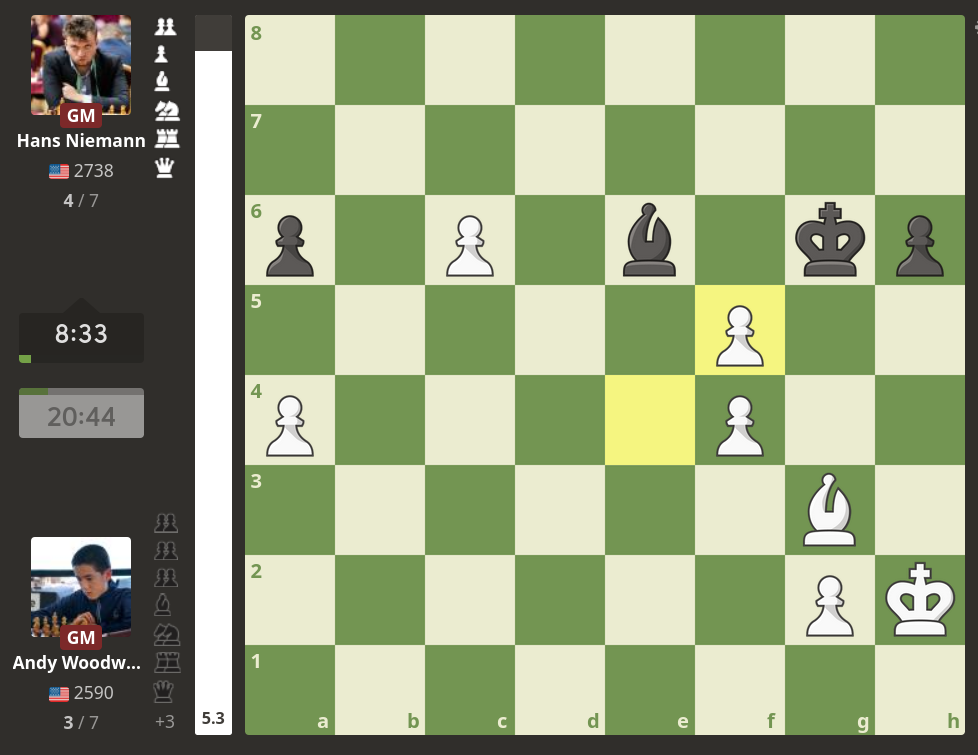Screen dimensions: 978x755
Task: Click the empty g5 square
Action: coord(830,330)
